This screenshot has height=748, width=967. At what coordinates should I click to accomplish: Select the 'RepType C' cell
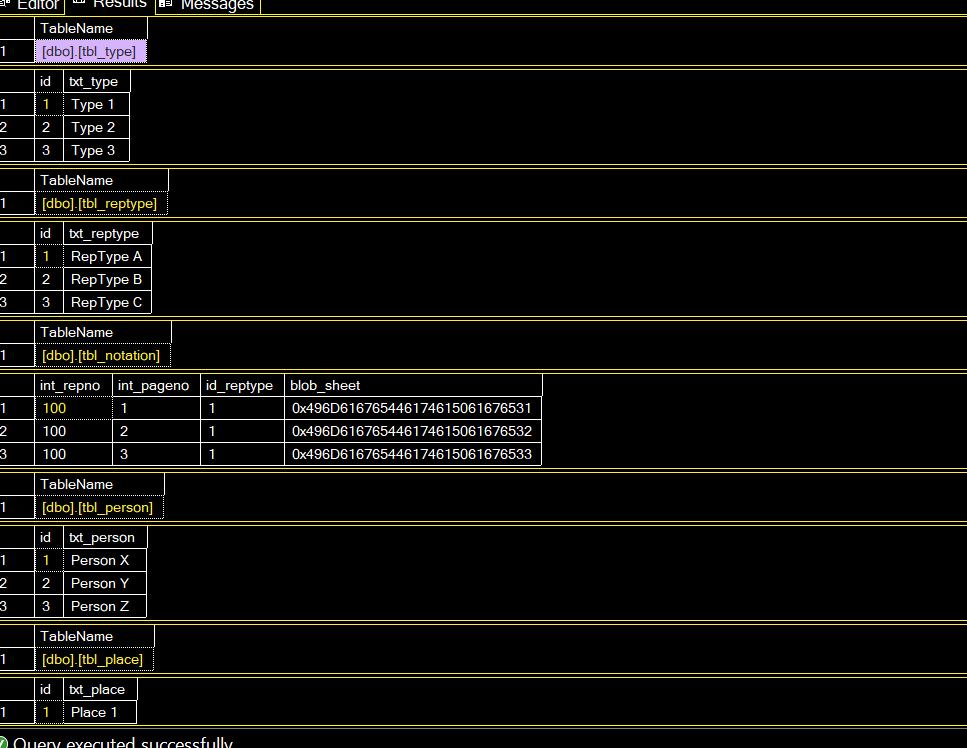click(107, 302)
